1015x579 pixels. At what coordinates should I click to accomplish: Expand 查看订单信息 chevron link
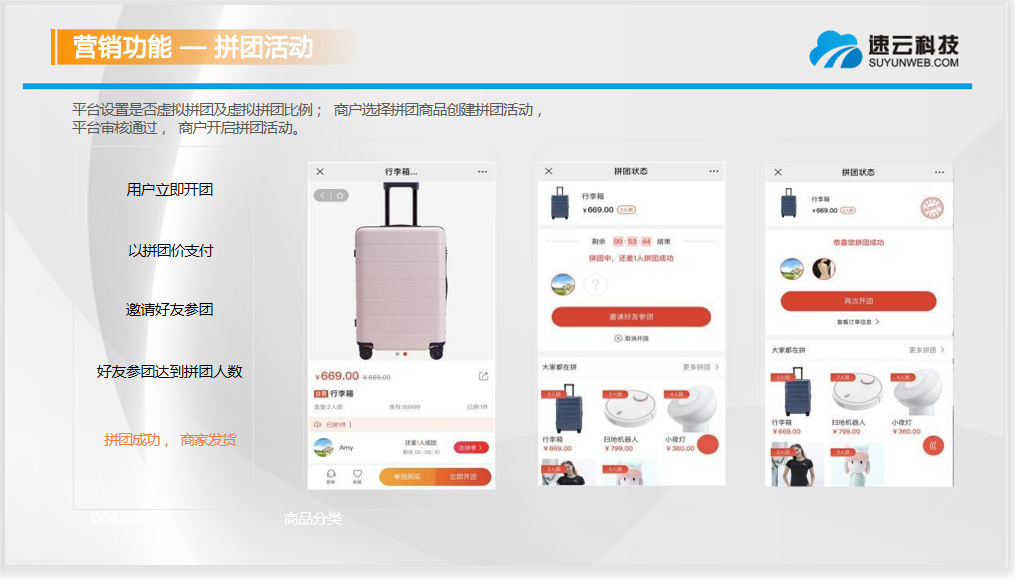858,322
